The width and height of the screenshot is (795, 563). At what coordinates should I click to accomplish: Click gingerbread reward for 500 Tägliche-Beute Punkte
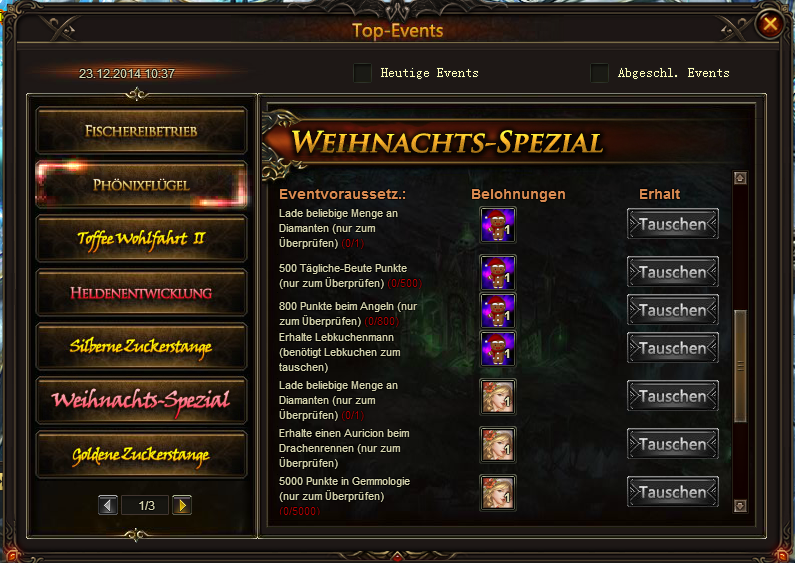click(498, 272)
